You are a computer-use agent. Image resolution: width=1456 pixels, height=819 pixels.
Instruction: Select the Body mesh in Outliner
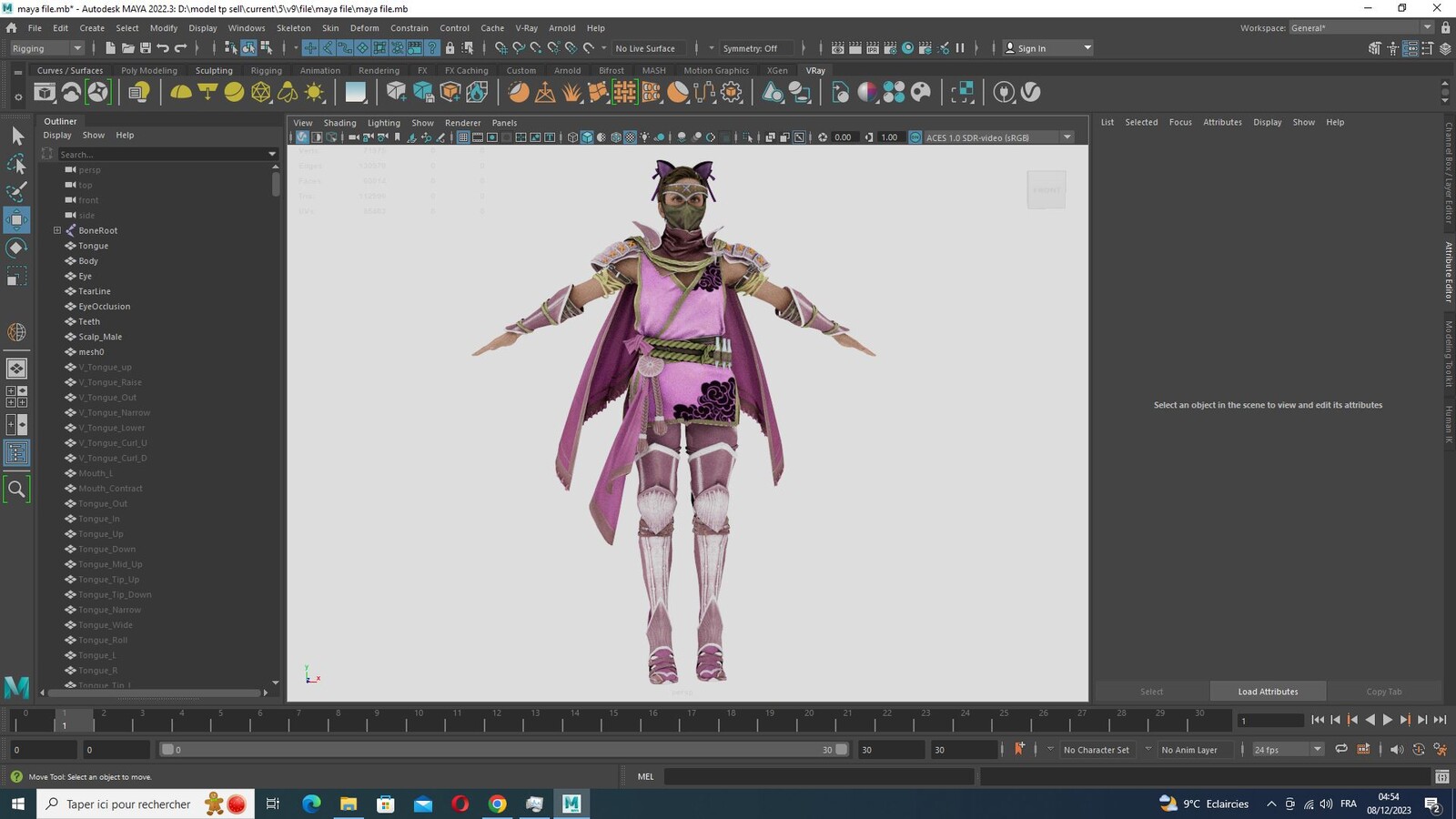point(88,261)
